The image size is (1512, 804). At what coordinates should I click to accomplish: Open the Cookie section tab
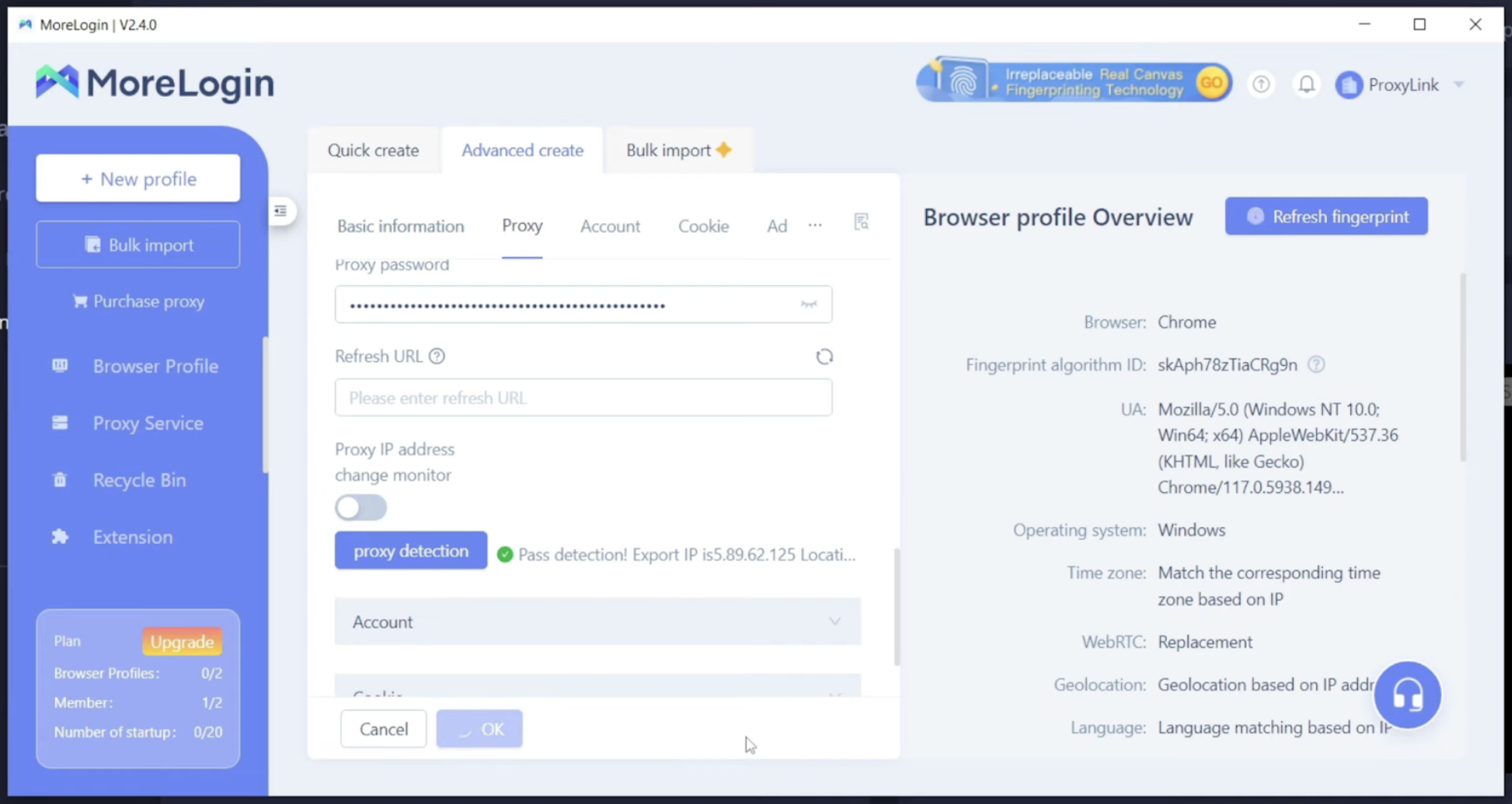click(703, 226)
